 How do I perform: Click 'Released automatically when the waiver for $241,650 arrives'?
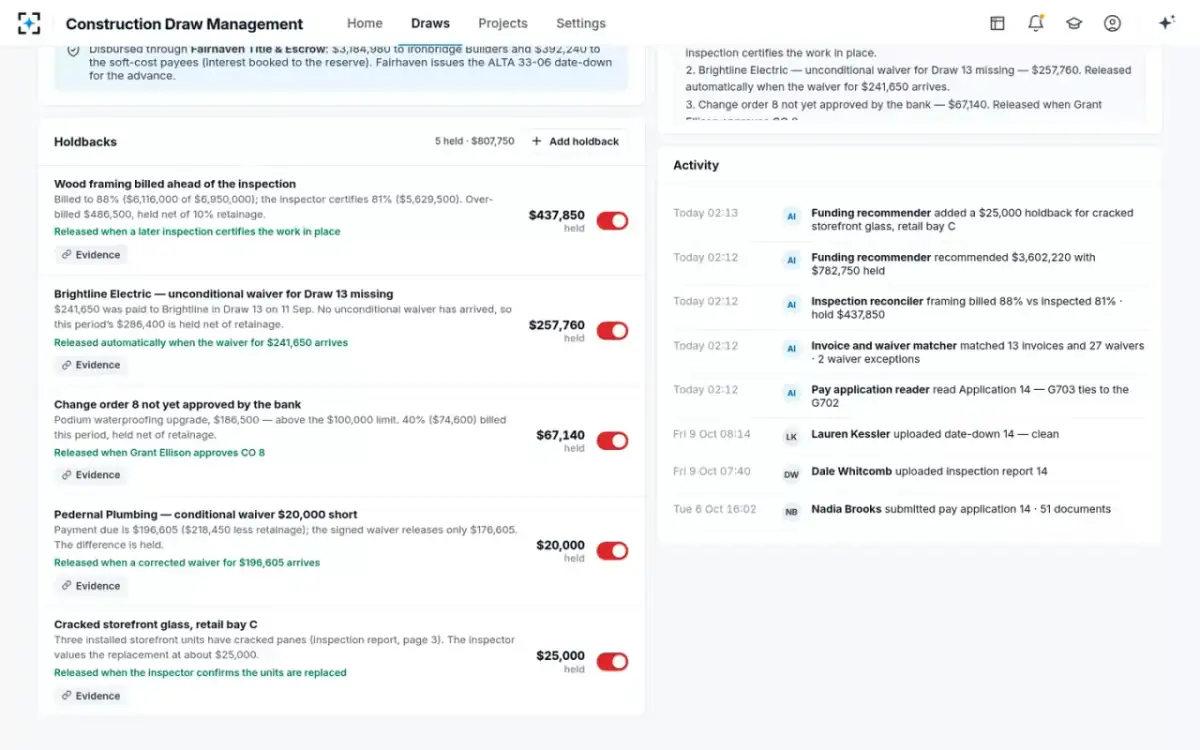[x=201, y=343]
